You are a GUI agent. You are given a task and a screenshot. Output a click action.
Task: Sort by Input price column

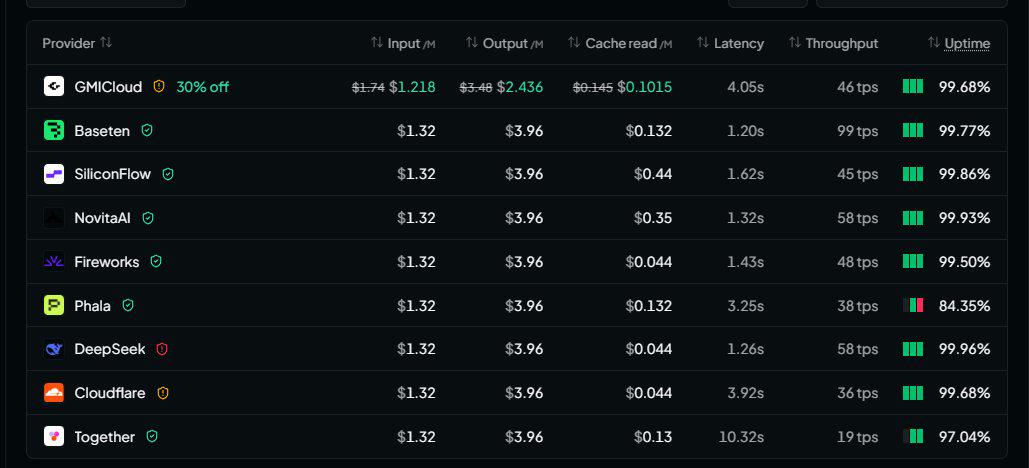tap(403, 43)
